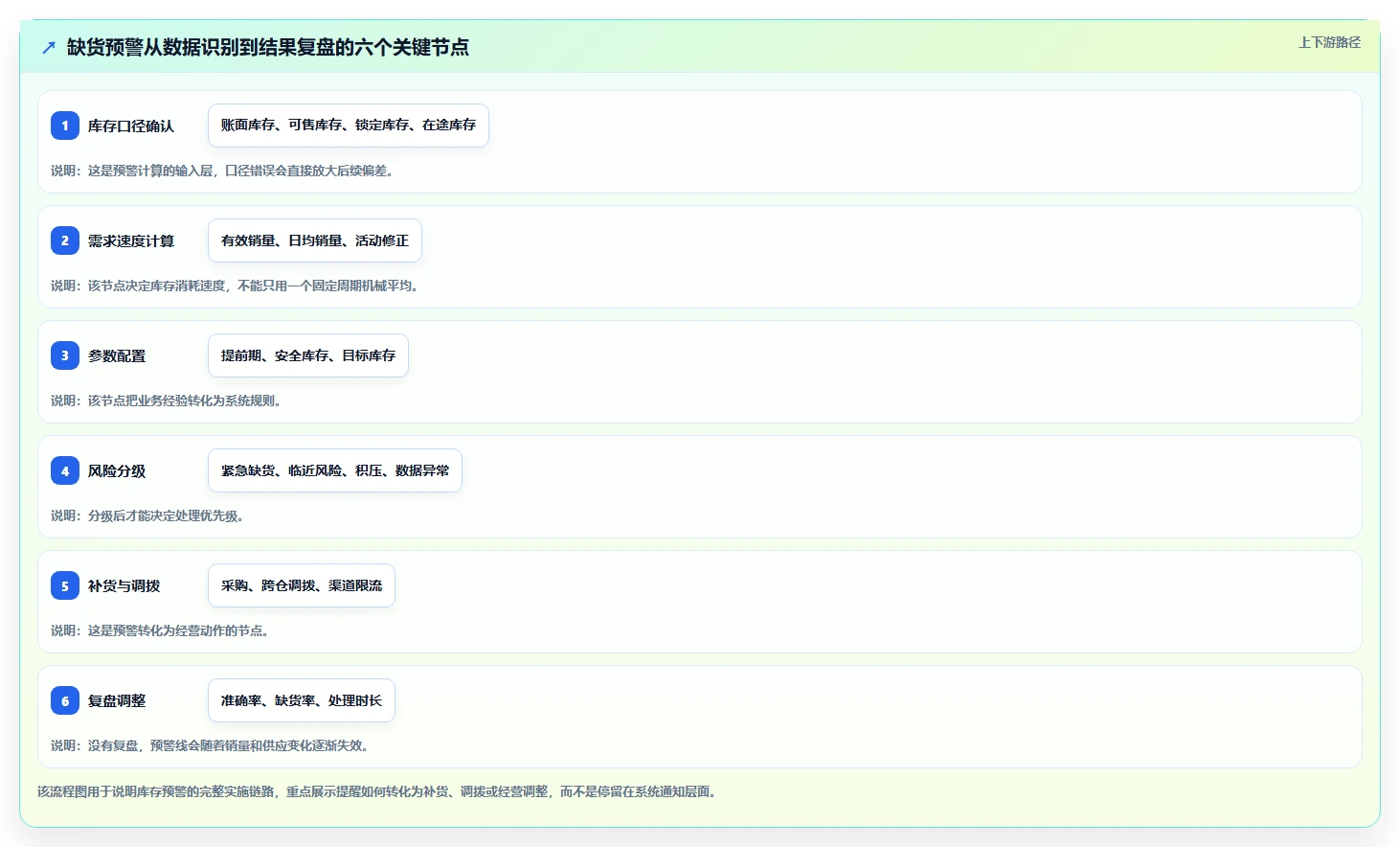Click the number 6 step badge
Screen dimensions: 1400x847
click(65, 700)
